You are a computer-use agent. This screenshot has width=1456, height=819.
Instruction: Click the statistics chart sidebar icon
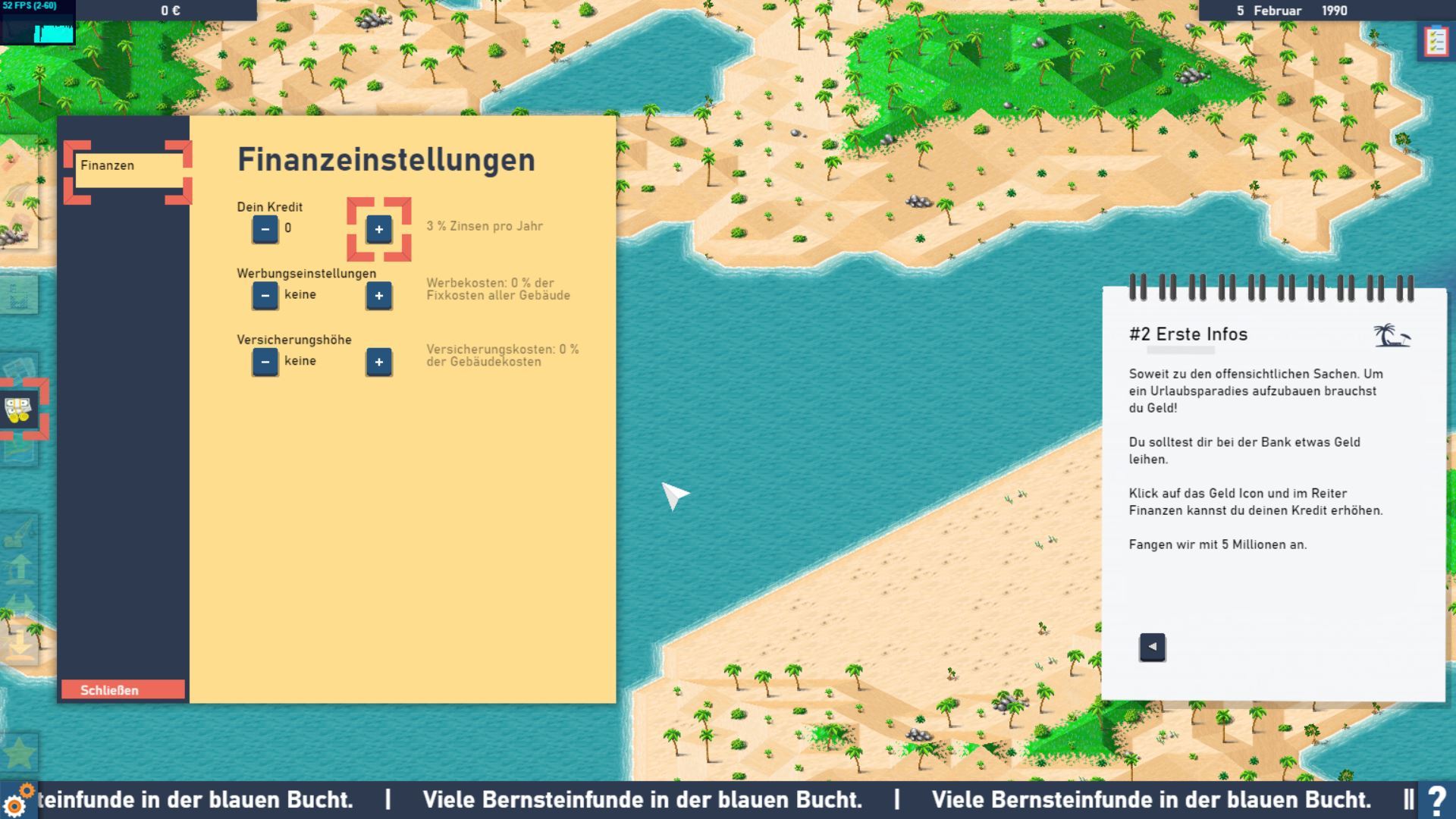point(18,295)
